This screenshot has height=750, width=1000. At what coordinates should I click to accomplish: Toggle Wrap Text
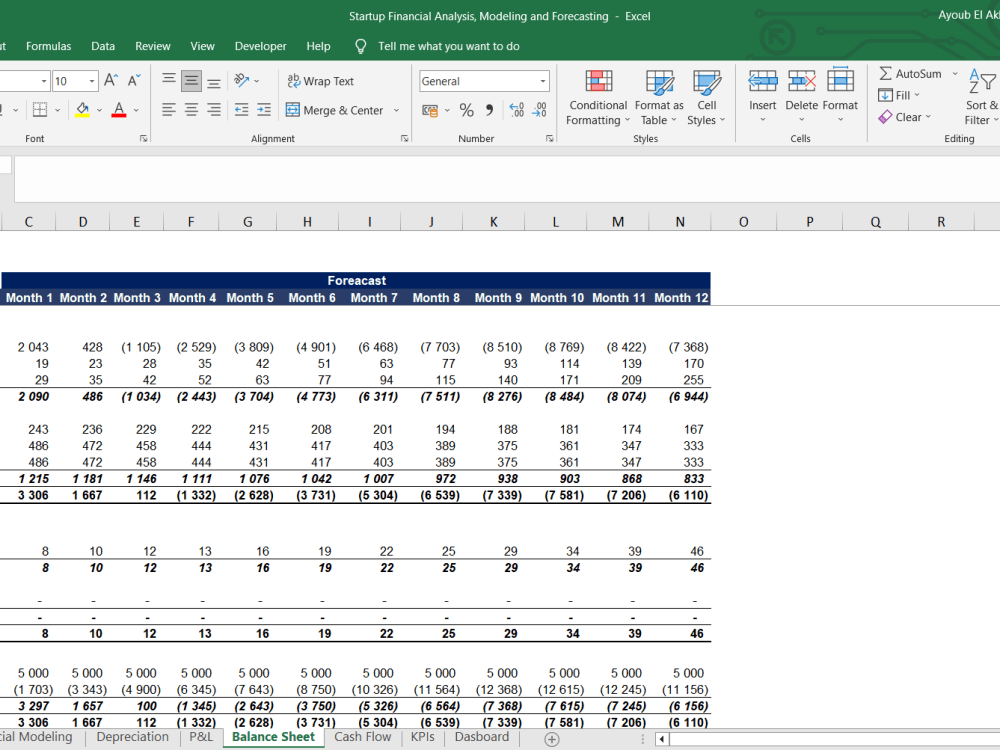point(320,81)
